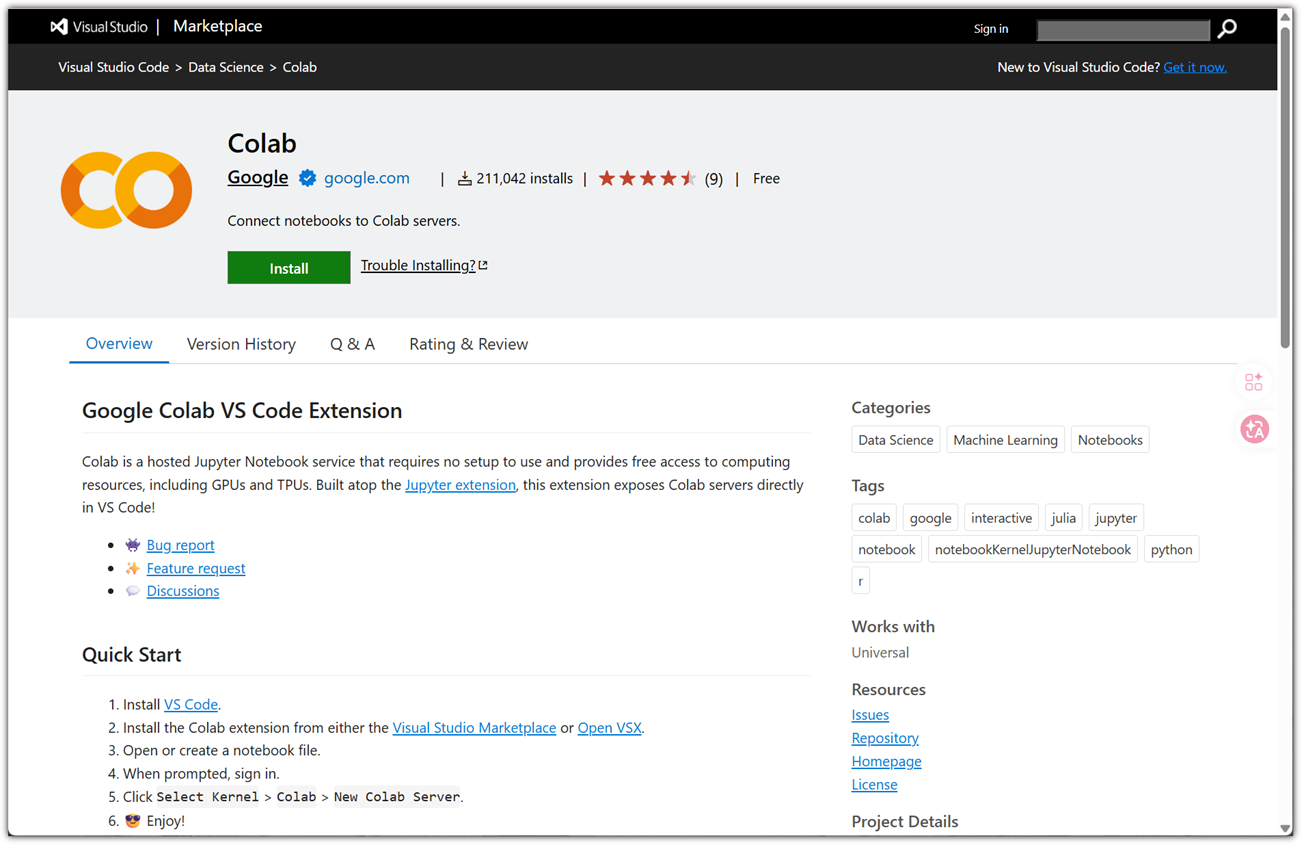The image size is (1302, 845).
Task: Open the Homepage resource link
Action: (887, 761)
